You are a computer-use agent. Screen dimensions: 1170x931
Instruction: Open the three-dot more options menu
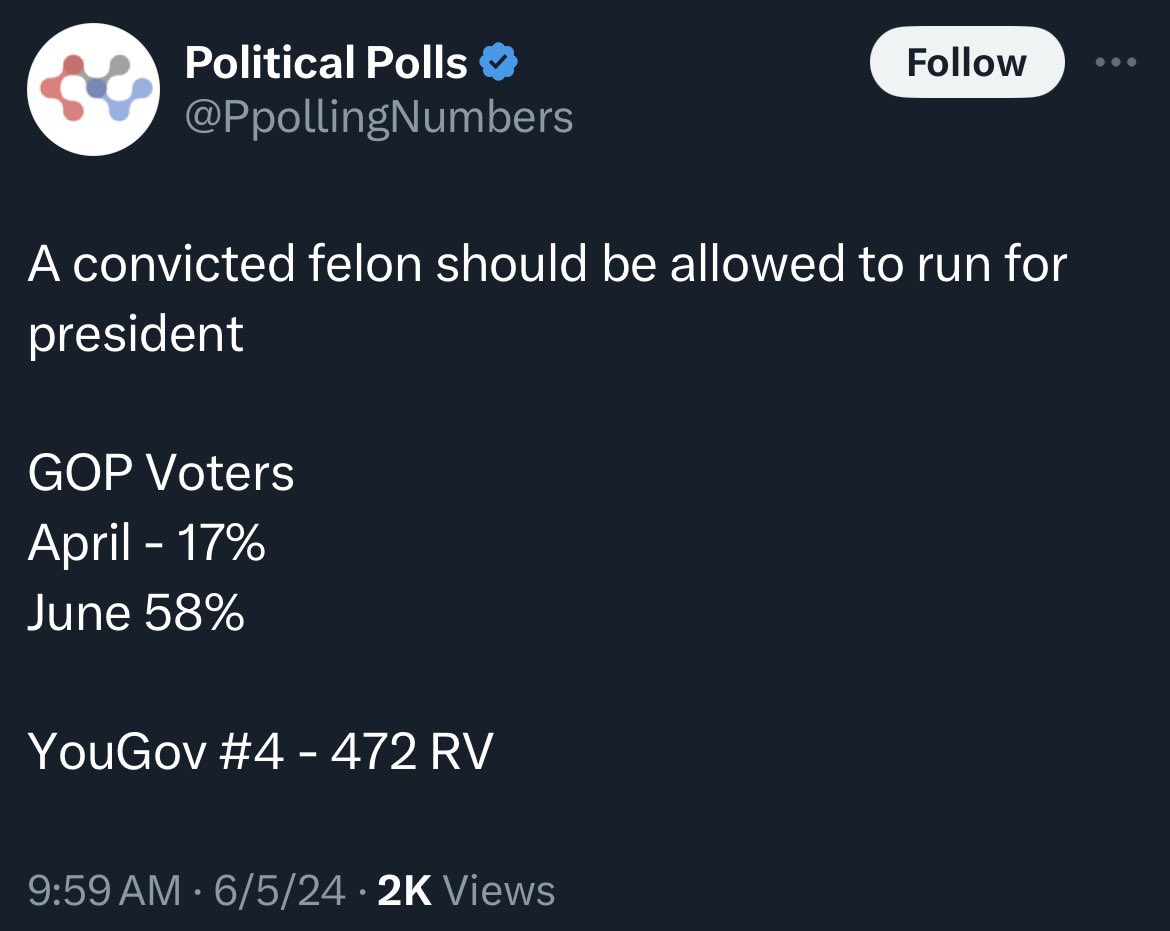coord(1116,62)
